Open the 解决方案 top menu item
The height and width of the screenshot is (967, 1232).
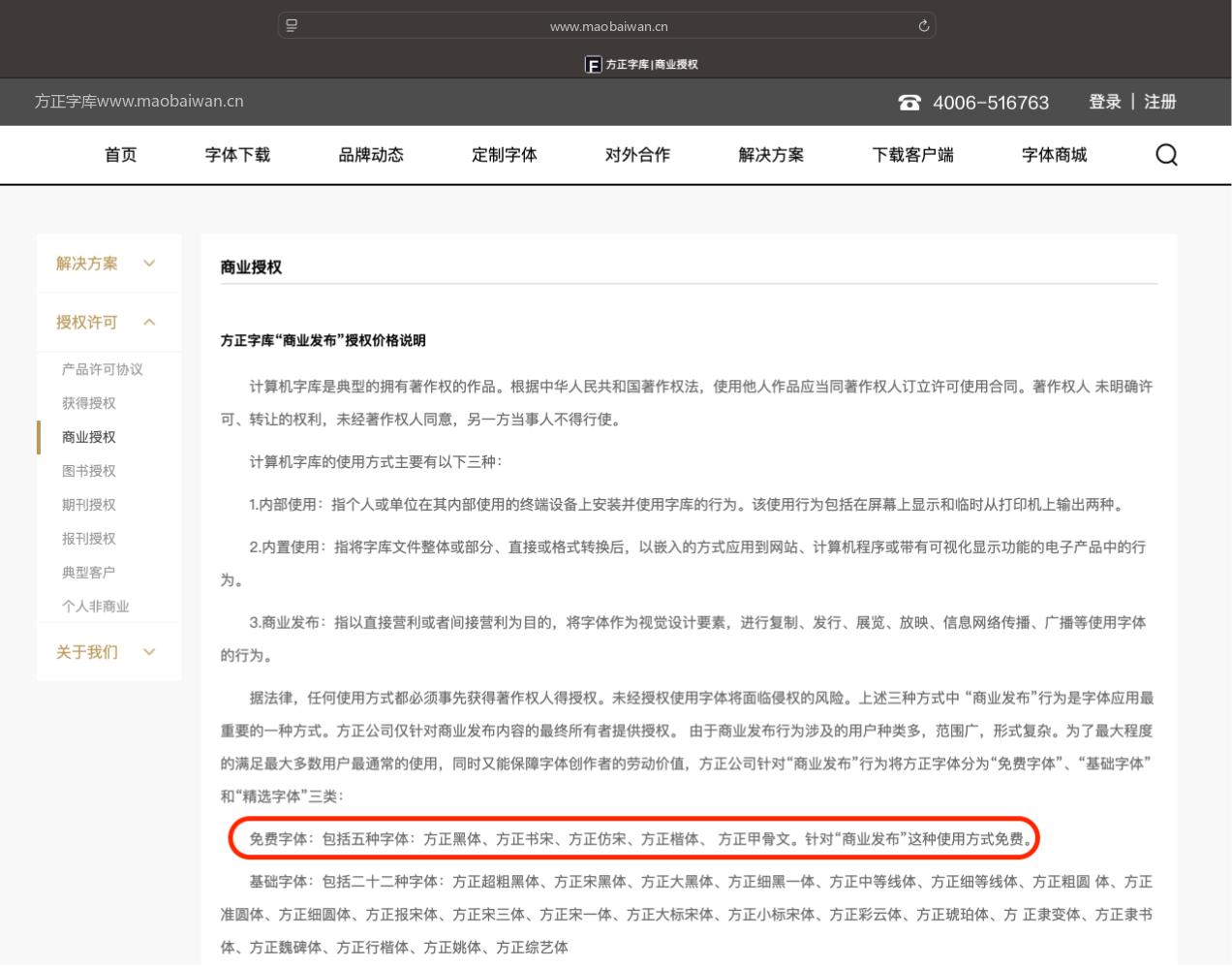[771, 155]
